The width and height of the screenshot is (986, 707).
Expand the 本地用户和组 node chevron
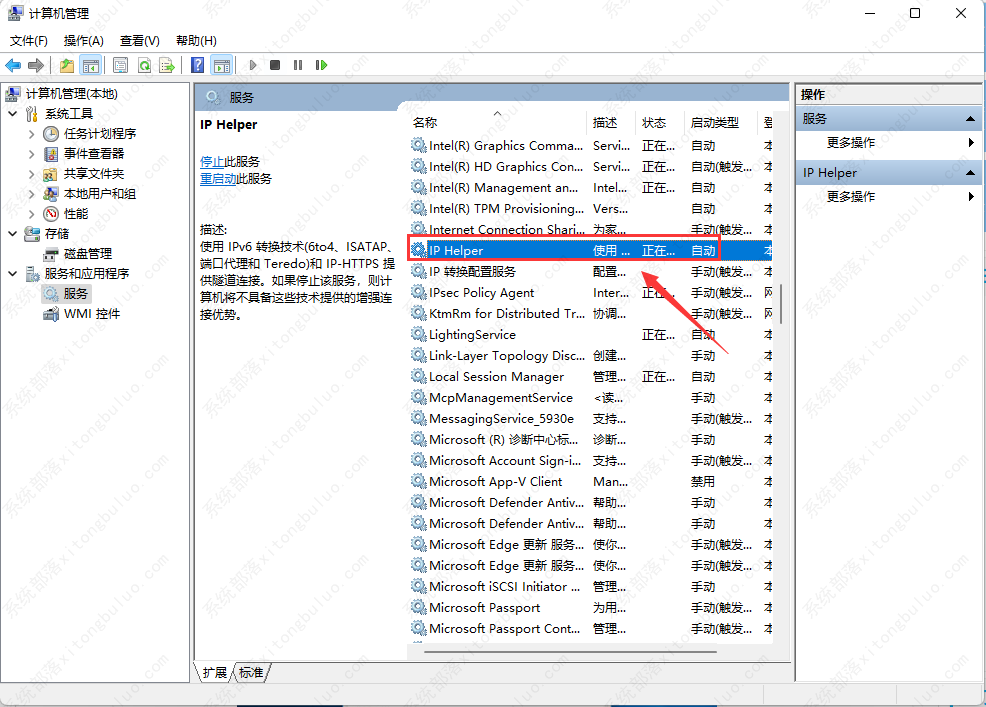tap(31, 194)
